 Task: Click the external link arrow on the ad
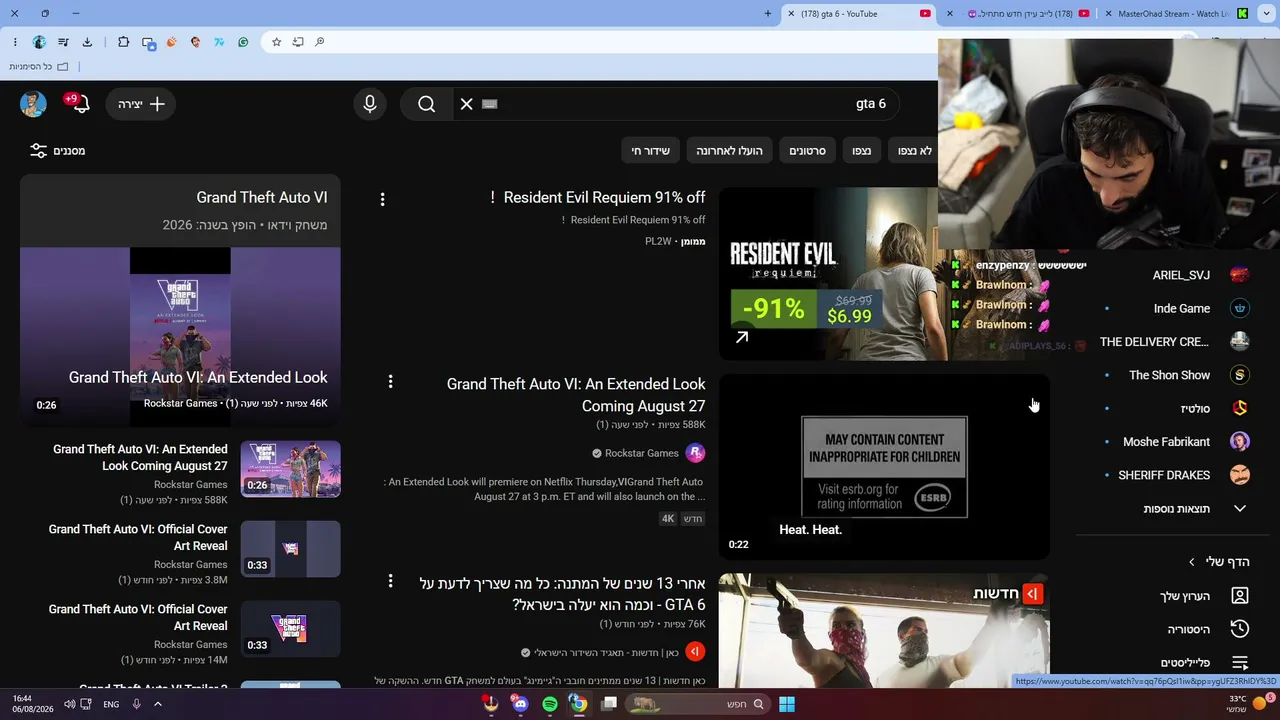(x=742, y=337)
